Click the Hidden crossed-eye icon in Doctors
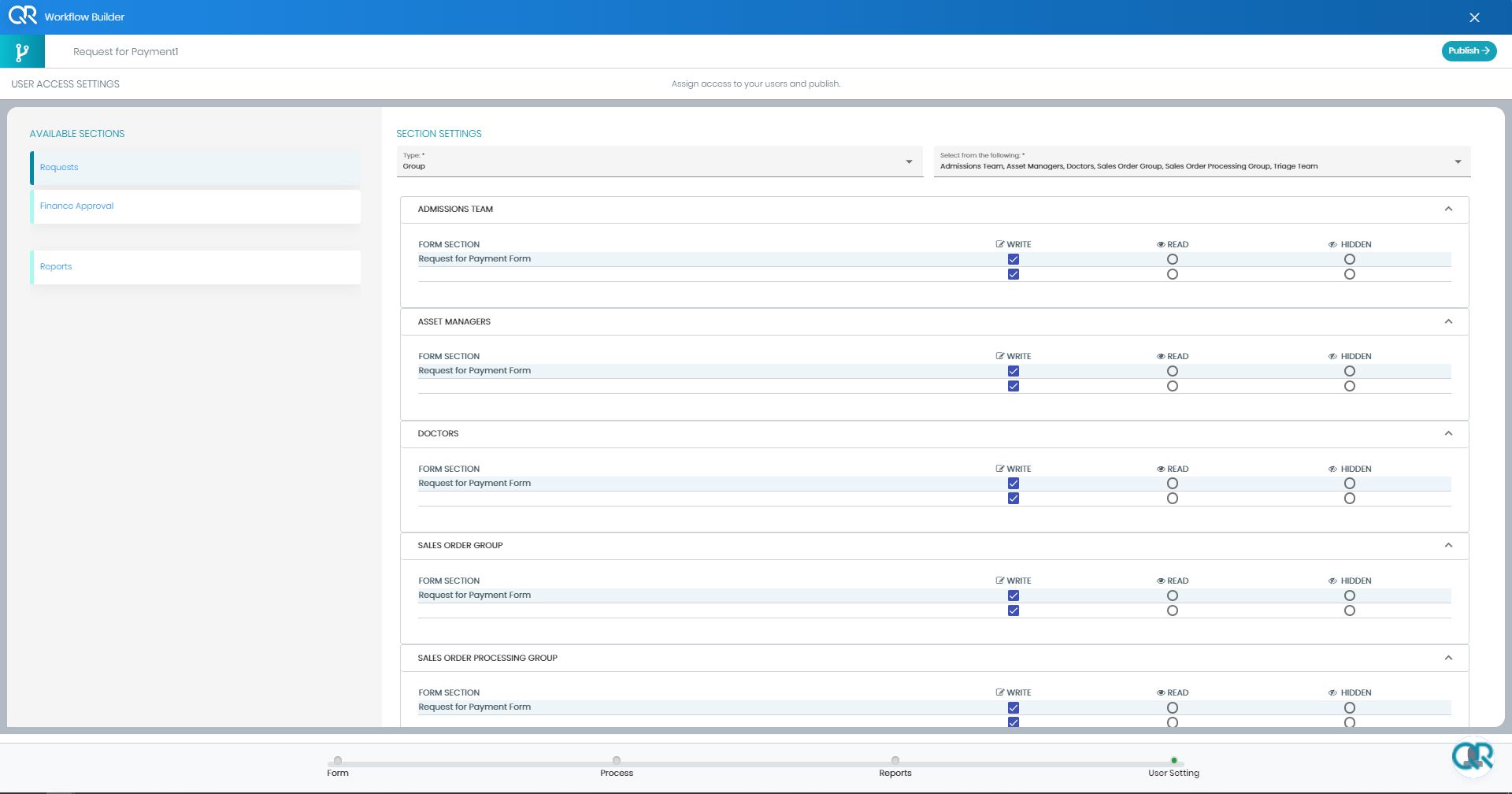 point(1332,469)
